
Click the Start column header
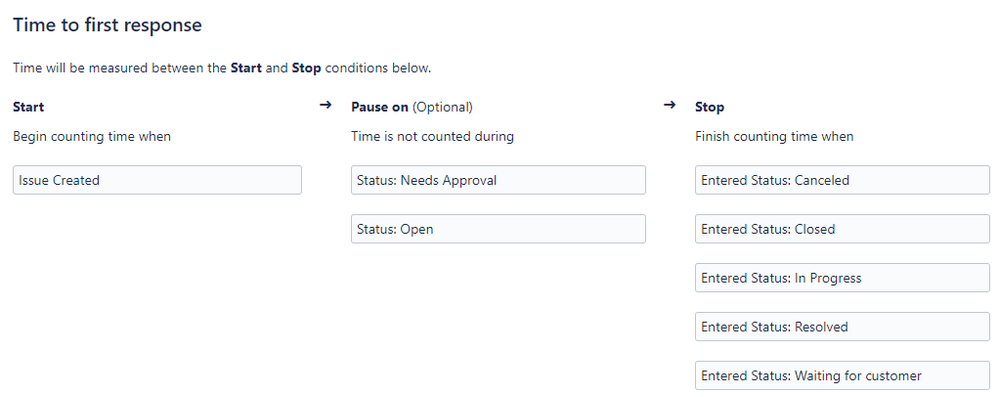(x=29, y=107)
